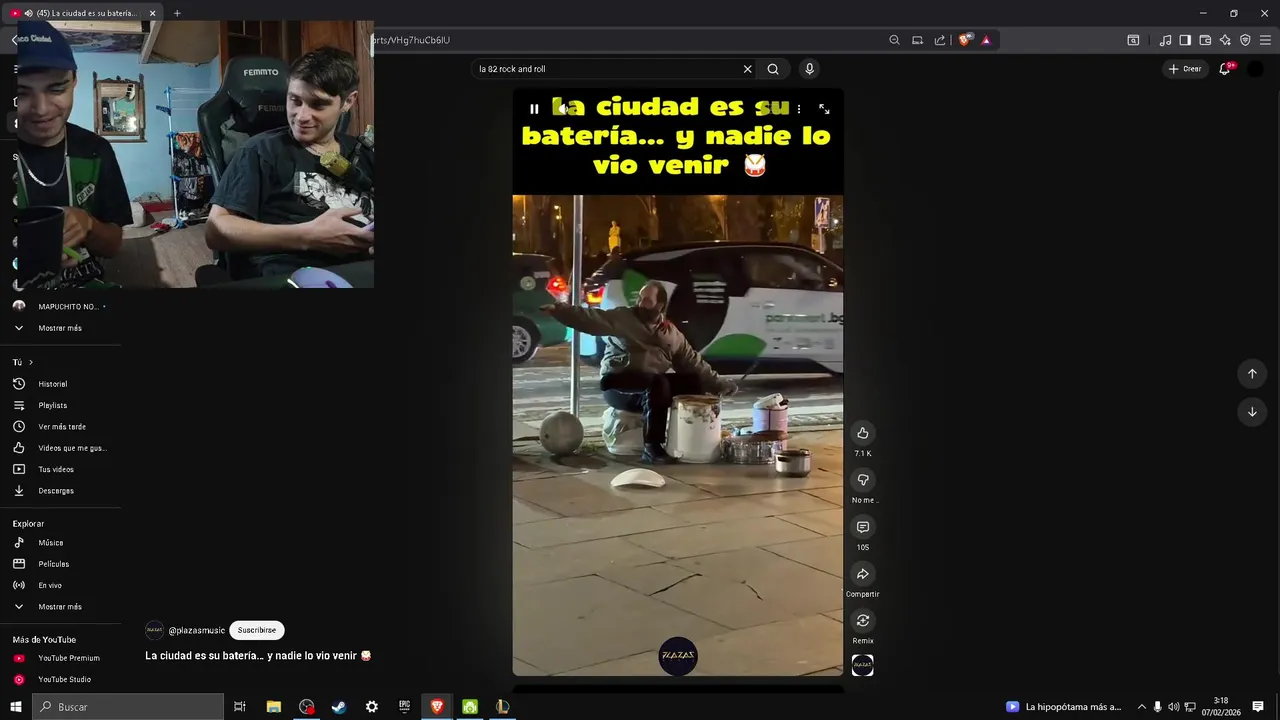
Task: Click the zoom-out magnifier in address bar
Action: 894,40
